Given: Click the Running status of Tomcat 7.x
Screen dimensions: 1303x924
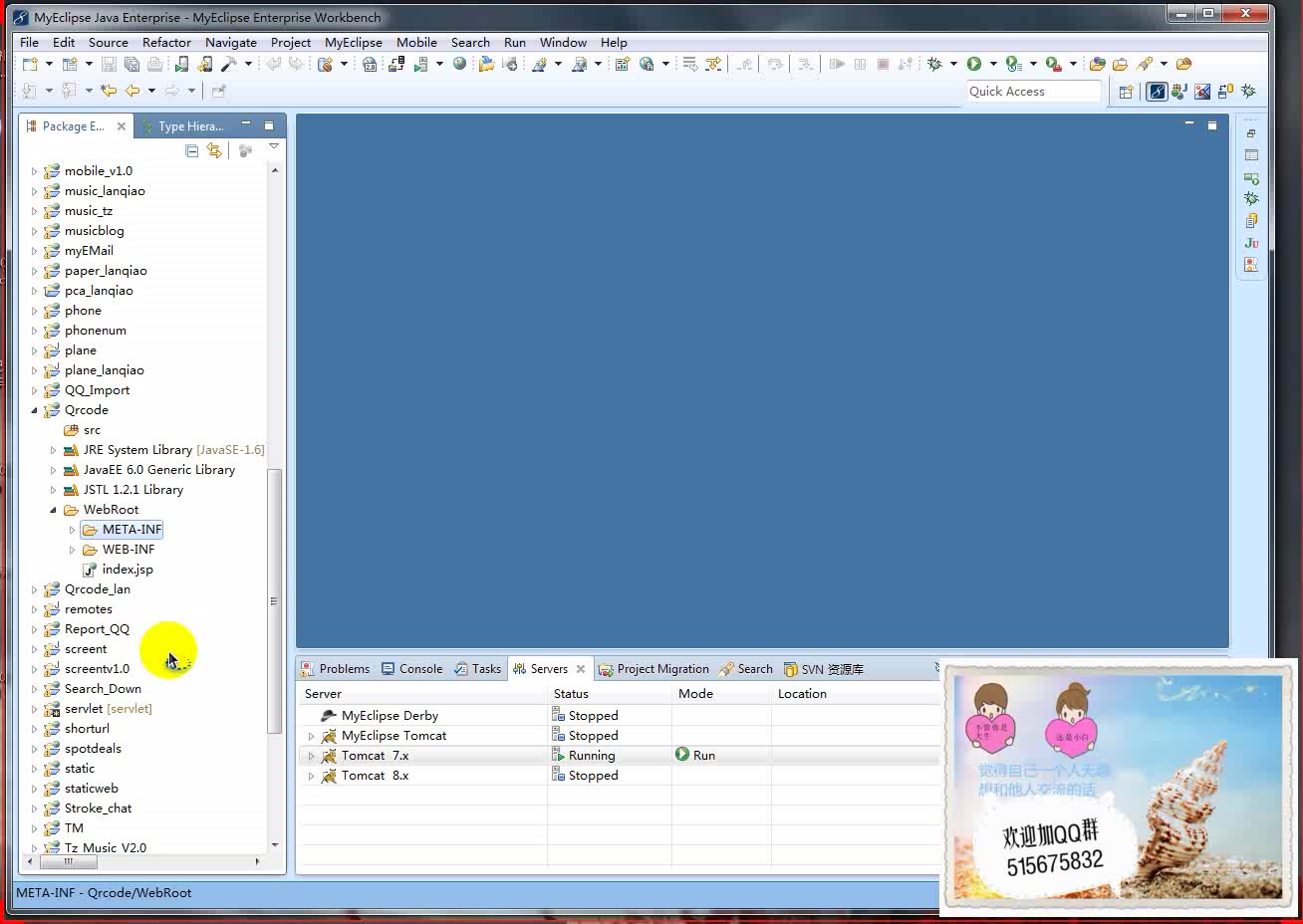Looking at the screenshot, I should coord(592,756).
